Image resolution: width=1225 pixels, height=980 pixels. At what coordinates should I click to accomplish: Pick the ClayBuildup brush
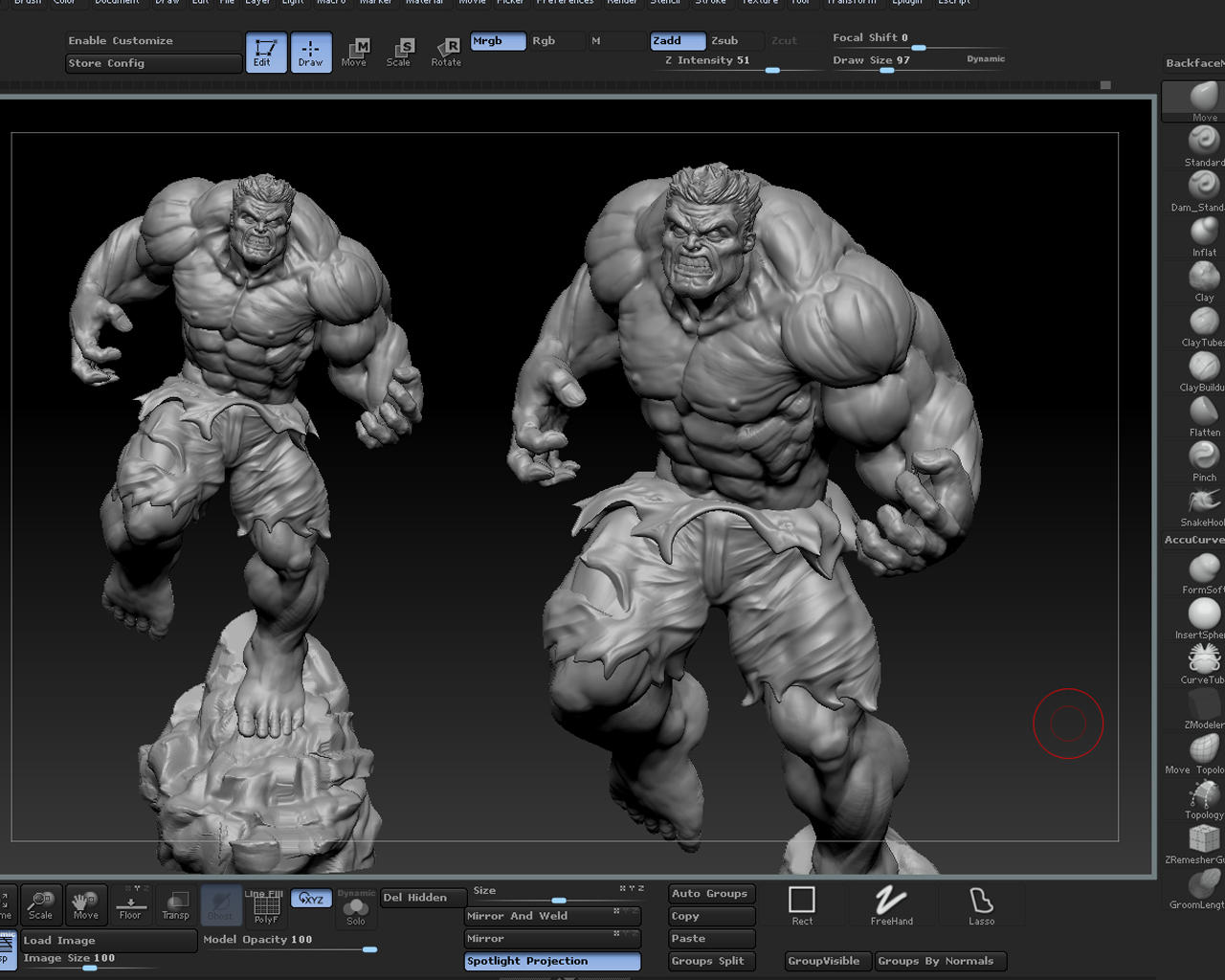tap(1203, 371)
